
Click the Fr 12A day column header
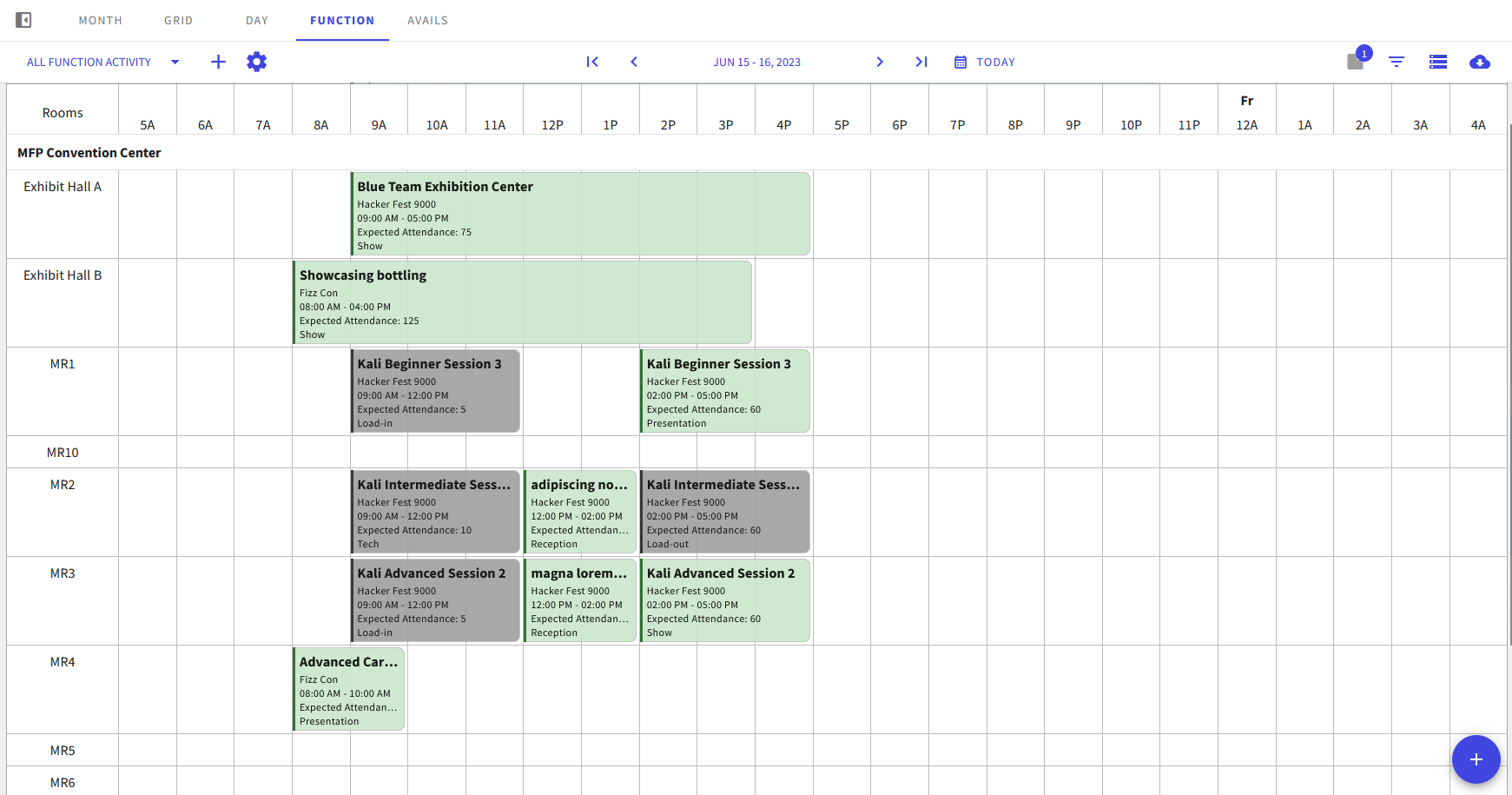1247,113
